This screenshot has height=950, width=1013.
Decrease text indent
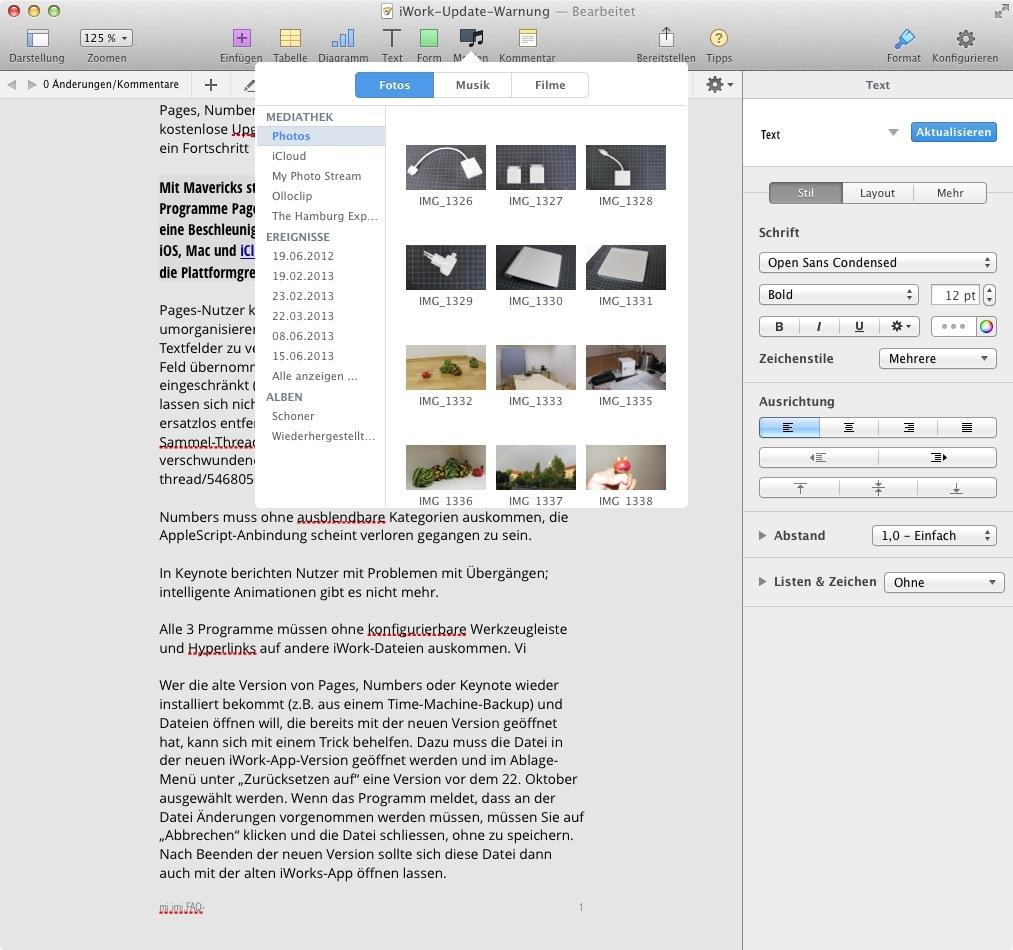[x=819, y=458]
